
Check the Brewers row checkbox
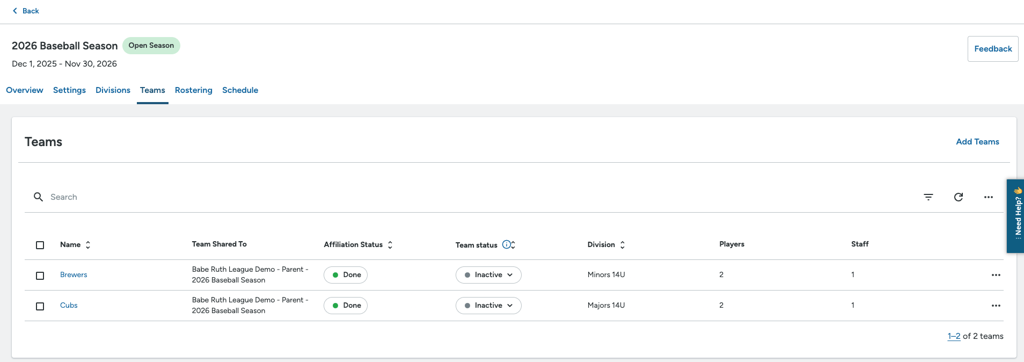tap(40, 276)
